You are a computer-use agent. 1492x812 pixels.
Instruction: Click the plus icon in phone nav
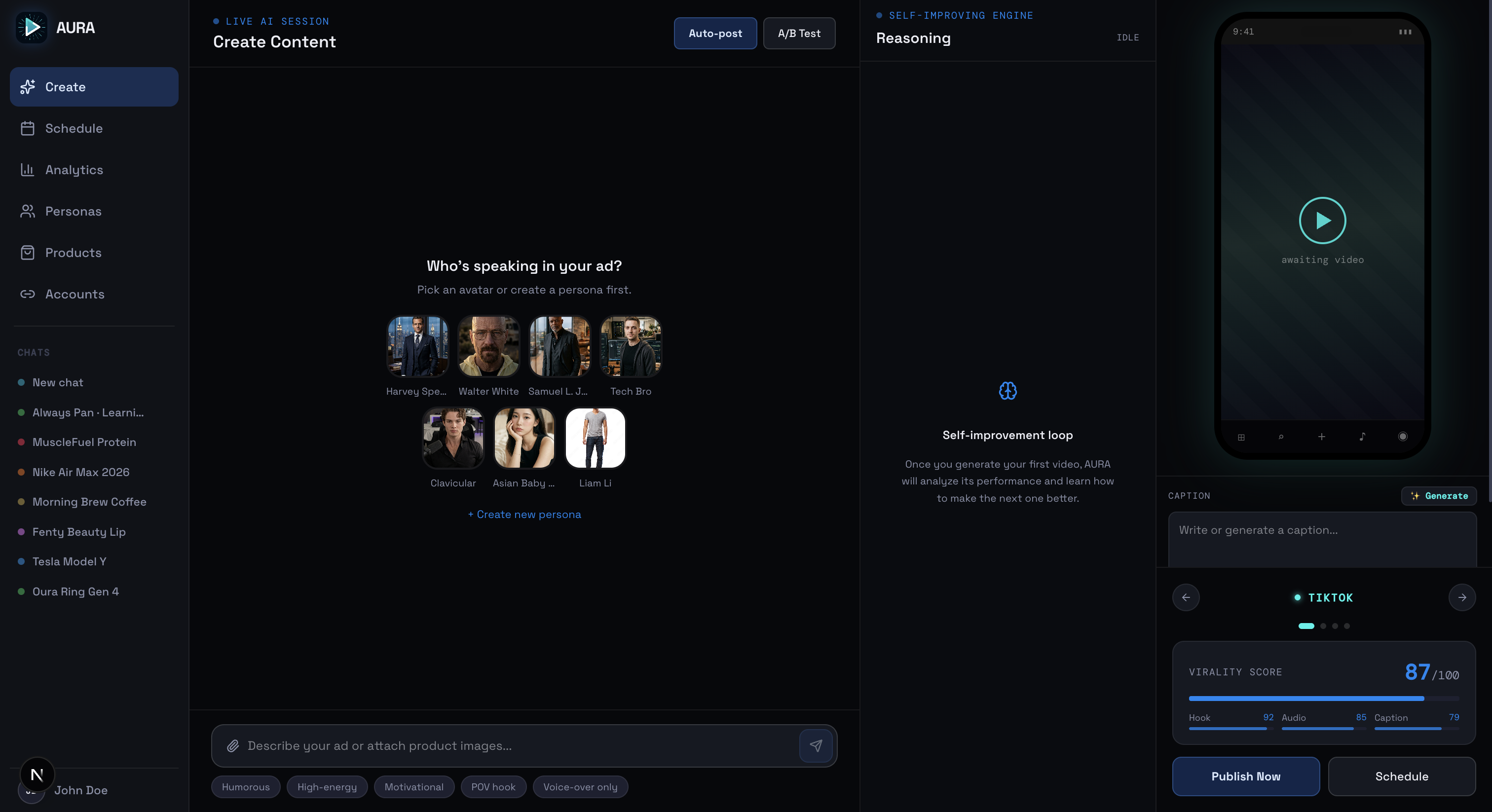point(1321,437)
